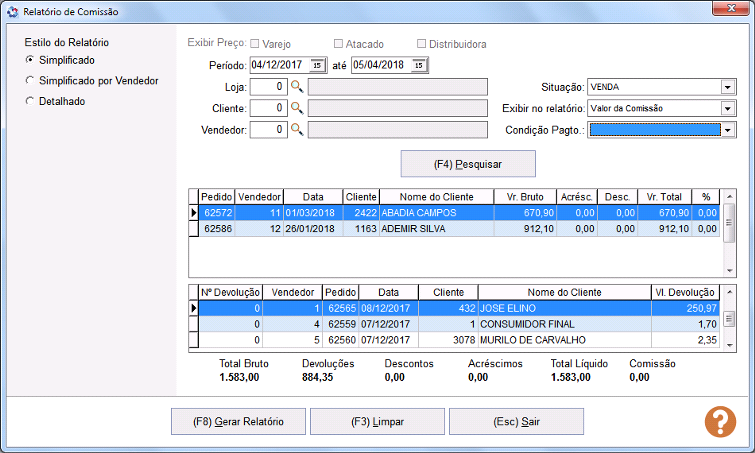This screenshot has height=453, width=755.
Task: Expand the Situação dropdown
Action: (727, 87)
